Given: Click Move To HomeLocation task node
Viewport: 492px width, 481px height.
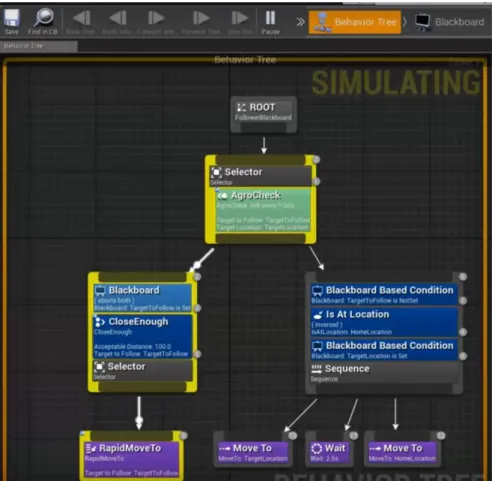Looking at the screenshot, I should [402, 452].
